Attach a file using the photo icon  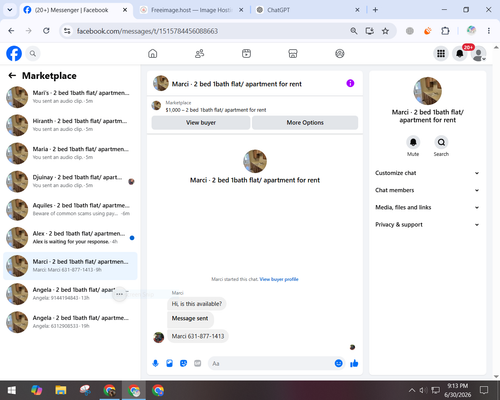pyautogui.click(x=169, y=363)
